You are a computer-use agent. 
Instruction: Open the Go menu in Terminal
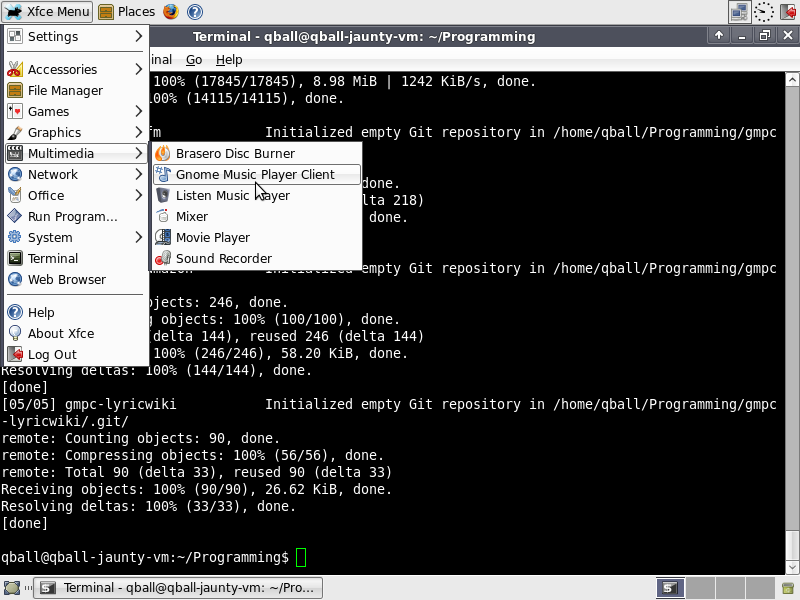pos(194,60)
